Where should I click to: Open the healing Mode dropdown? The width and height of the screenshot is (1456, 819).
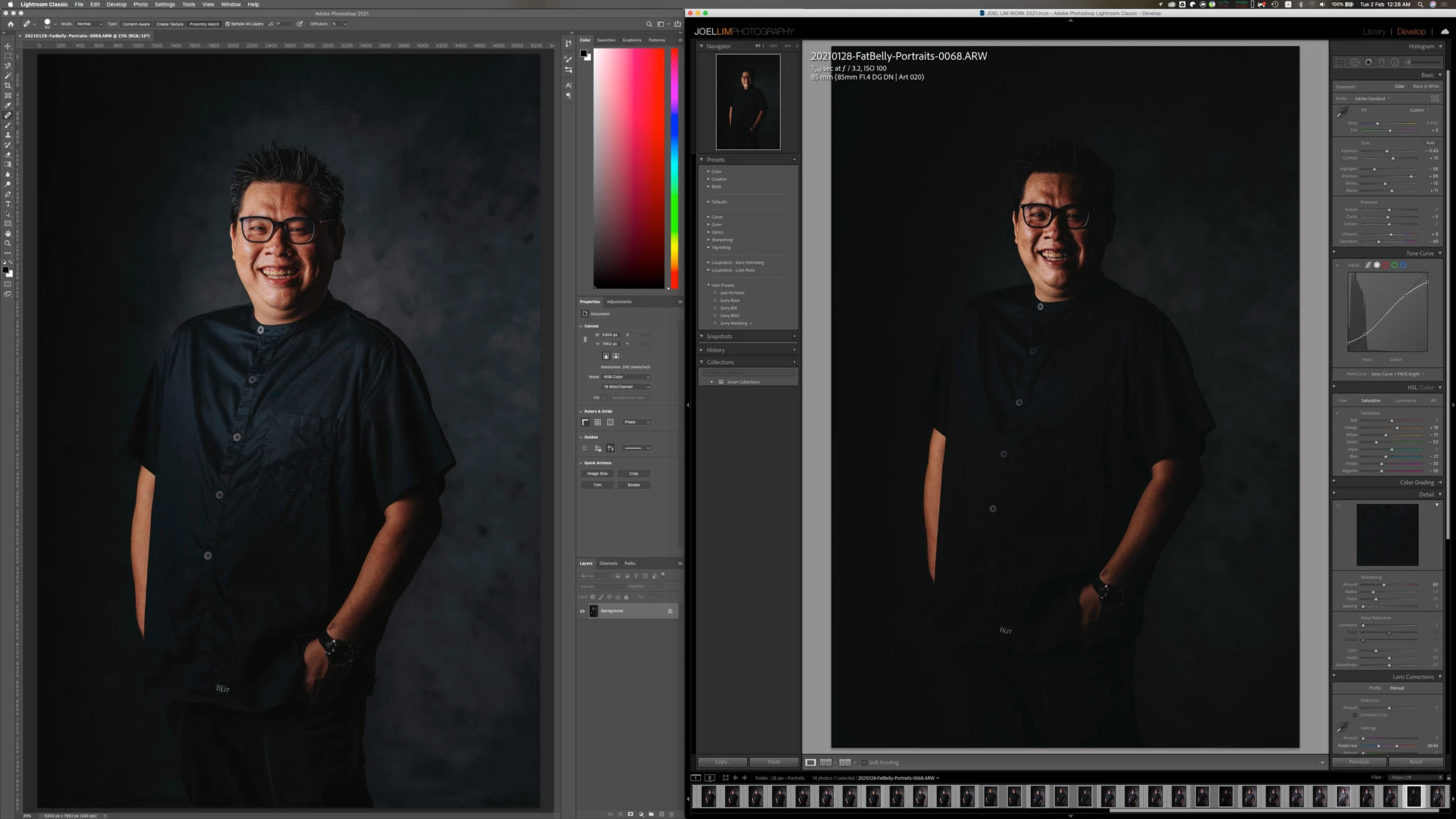89,23
